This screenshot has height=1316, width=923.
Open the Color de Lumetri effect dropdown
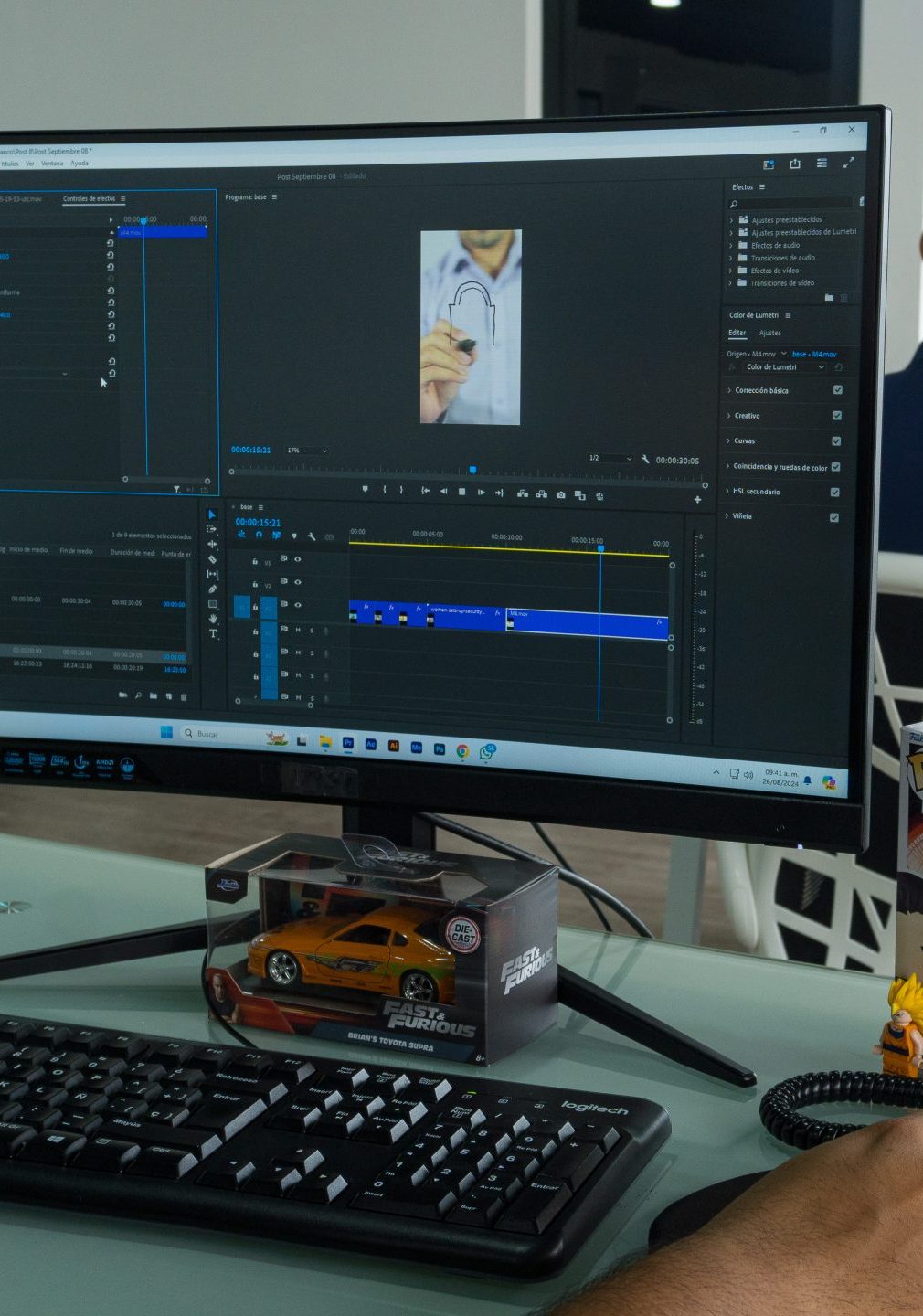coord(784,366)
